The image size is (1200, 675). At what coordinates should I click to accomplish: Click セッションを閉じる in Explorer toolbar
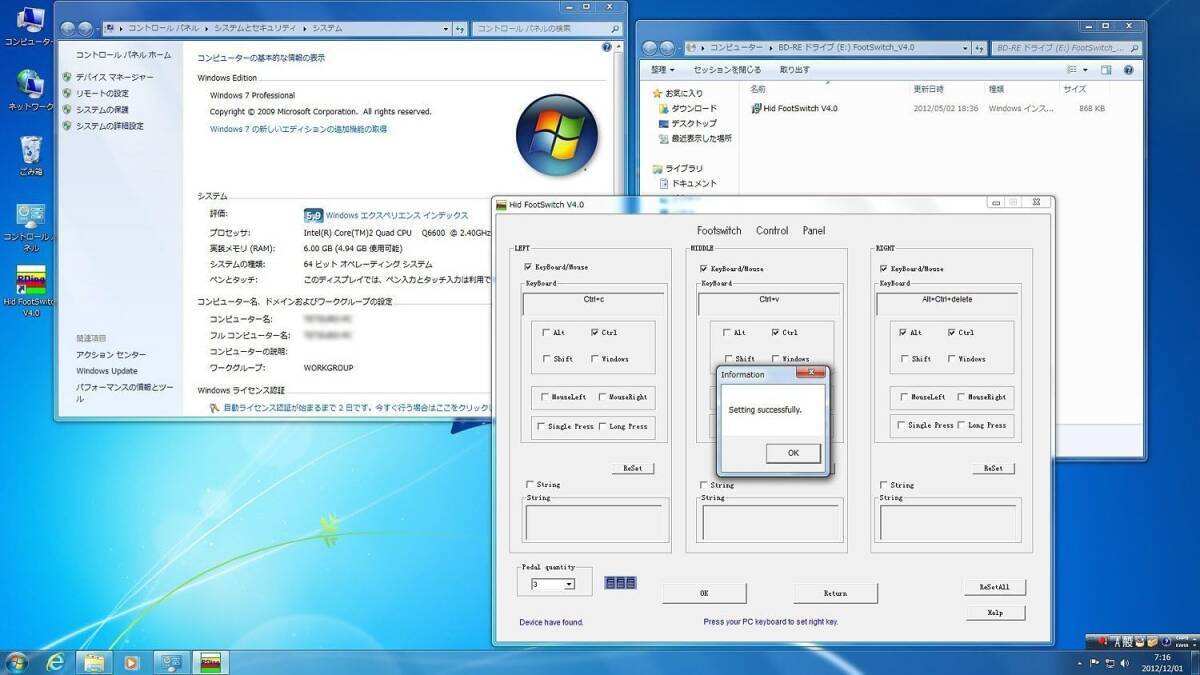(727, 70)
